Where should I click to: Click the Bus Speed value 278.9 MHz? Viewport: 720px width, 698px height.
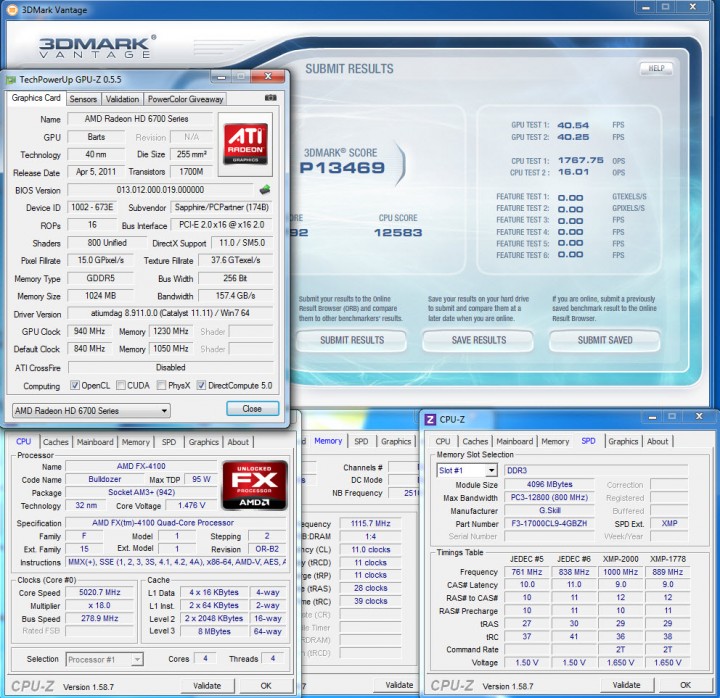(x=100, y=619)
